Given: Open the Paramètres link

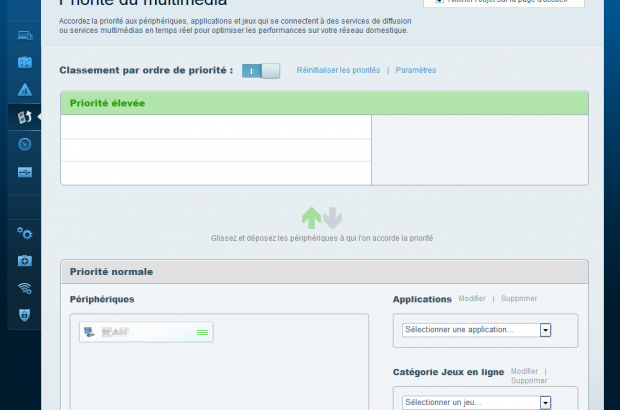Looking at the screenshot, I should pos(416,71).
